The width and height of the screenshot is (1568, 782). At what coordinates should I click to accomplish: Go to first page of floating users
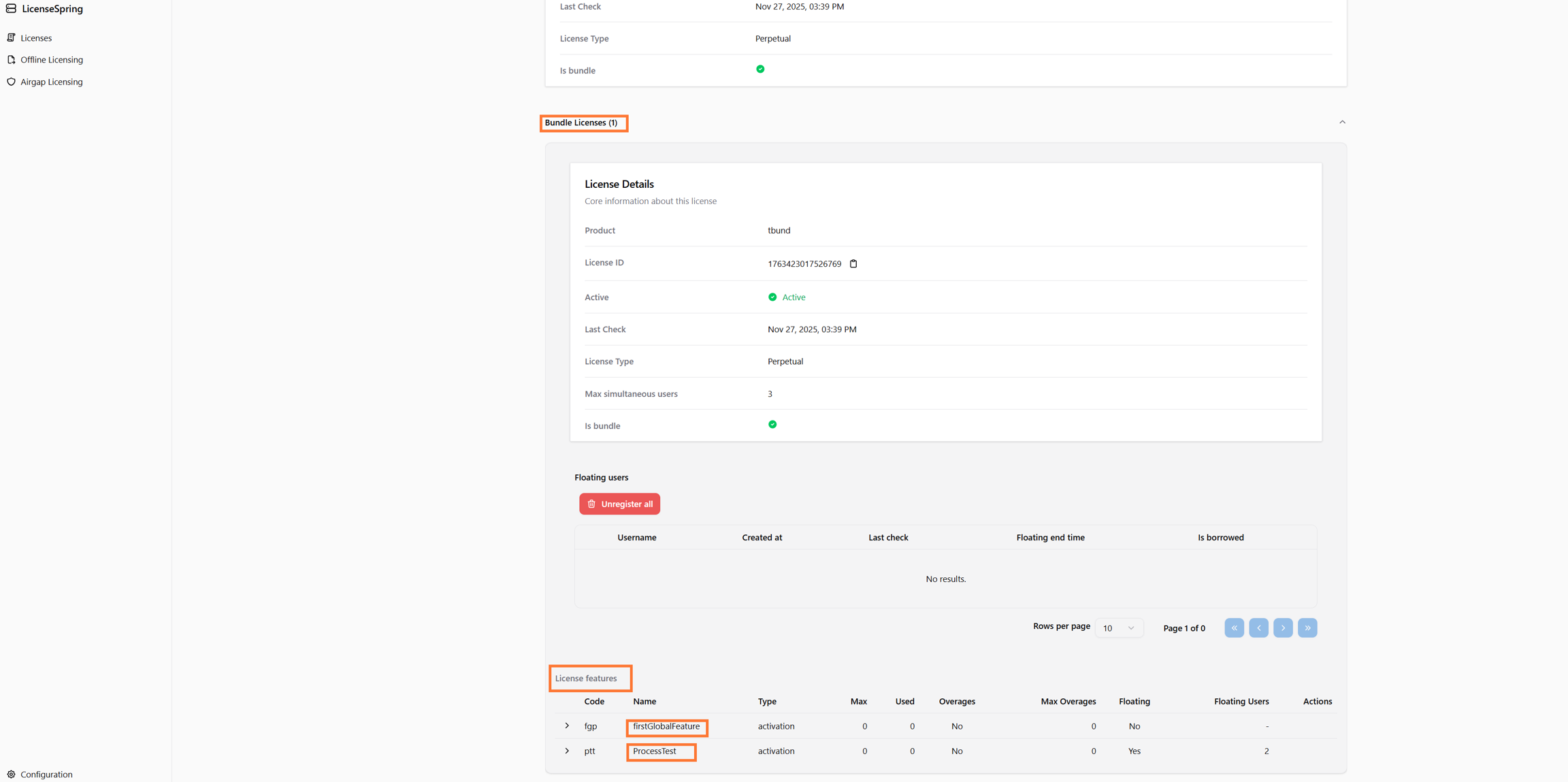pyautogui.click(x=1234, y=628)
